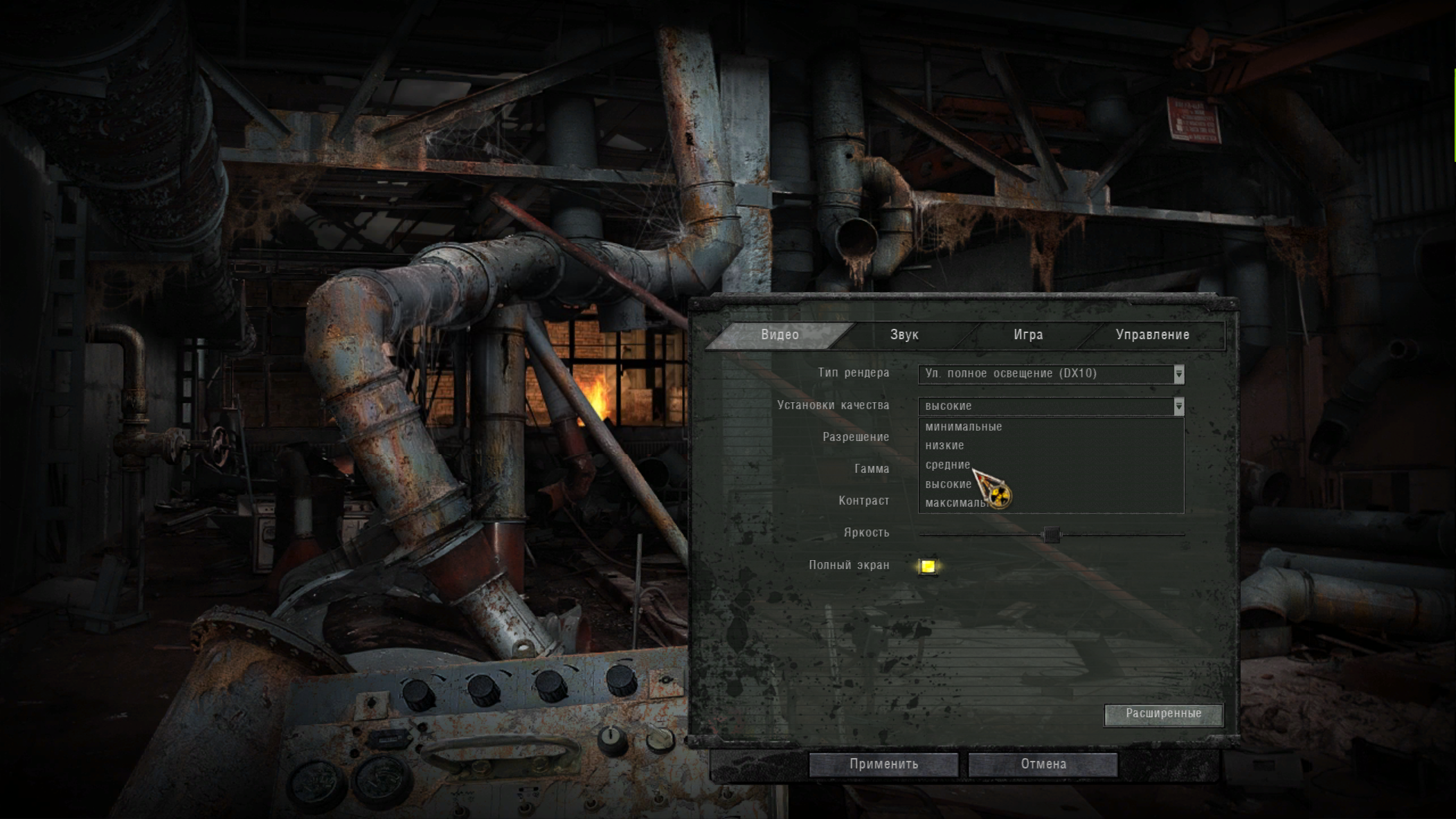Image resolution: width=1456 pixels, height=819 pixels.
Task: Collapse the Установки качества dropdown arrow
Action: click(x=1178, y=406)
